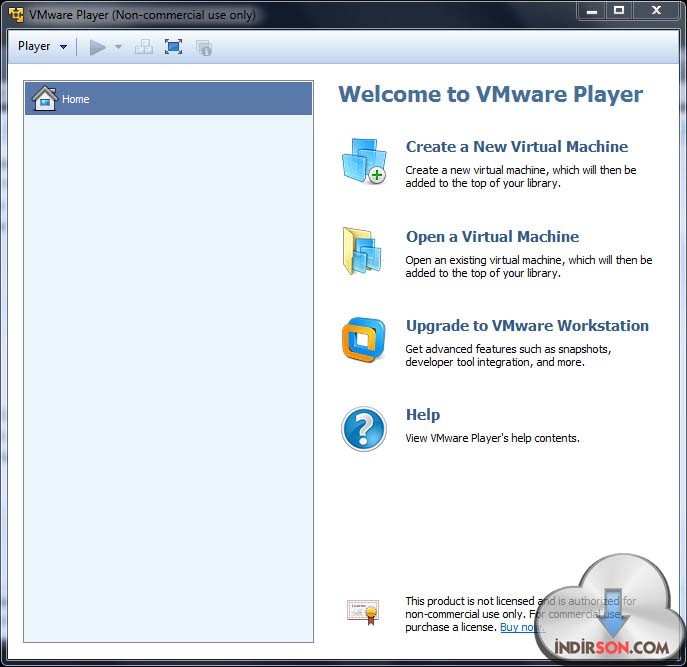This screenshot has width=687, height=667.
Task: Click the new virtual machine plus icon
Action: [x=364, y=161]
